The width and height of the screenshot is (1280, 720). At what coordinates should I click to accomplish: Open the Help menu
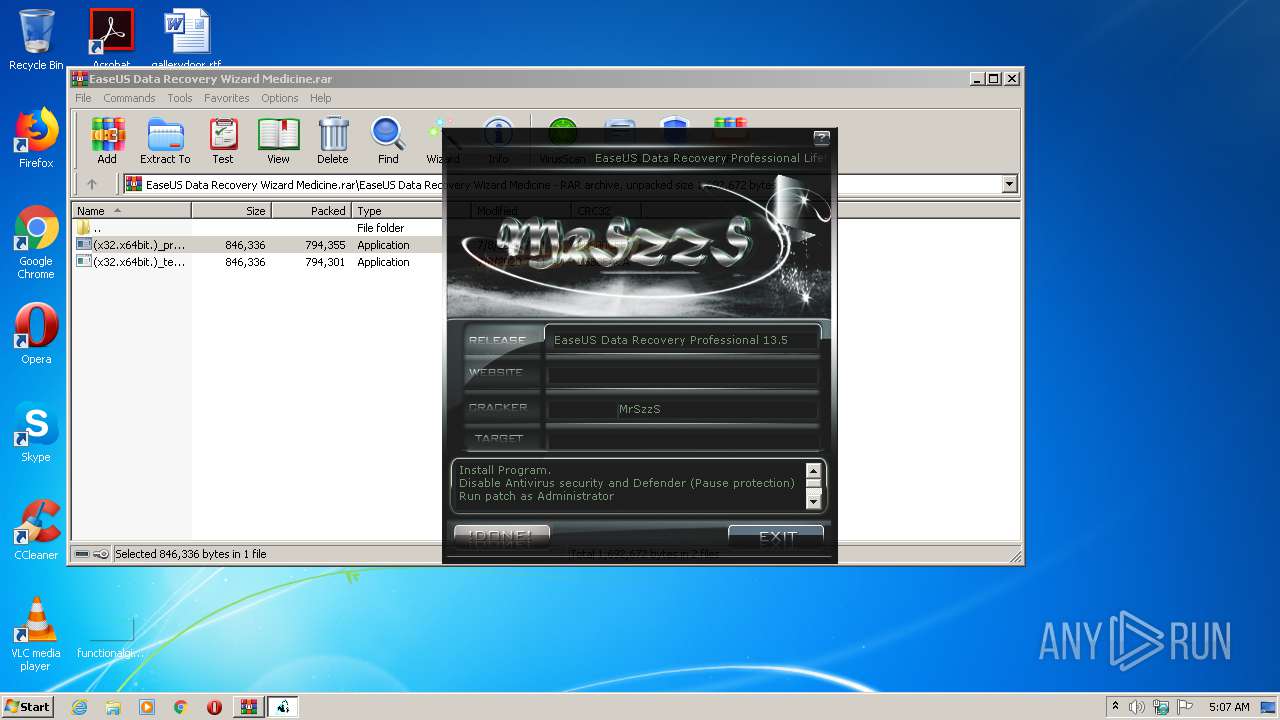click(320, 98)
